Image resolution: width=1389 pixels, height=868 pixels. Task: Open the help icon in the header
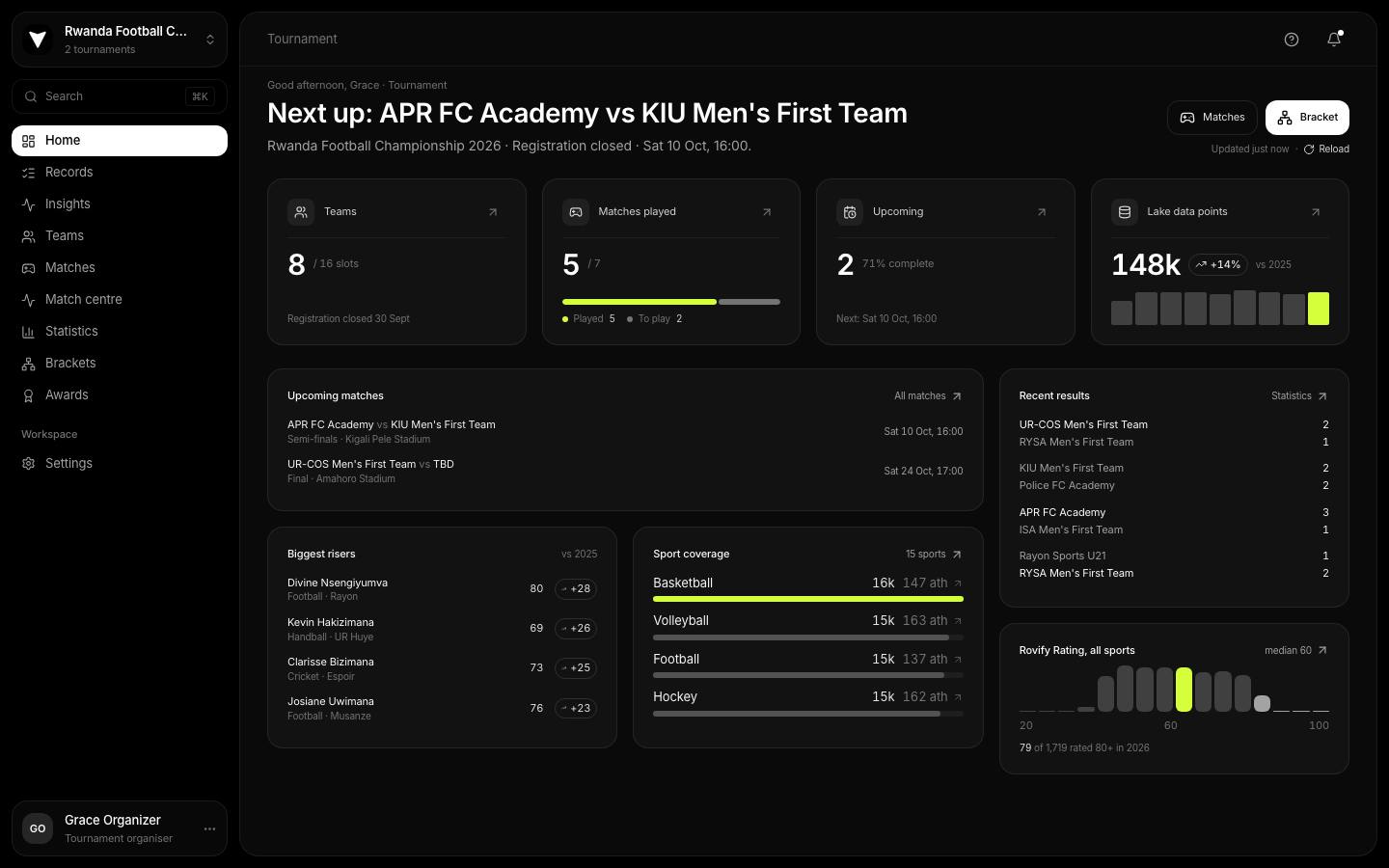coord(1292,40)
